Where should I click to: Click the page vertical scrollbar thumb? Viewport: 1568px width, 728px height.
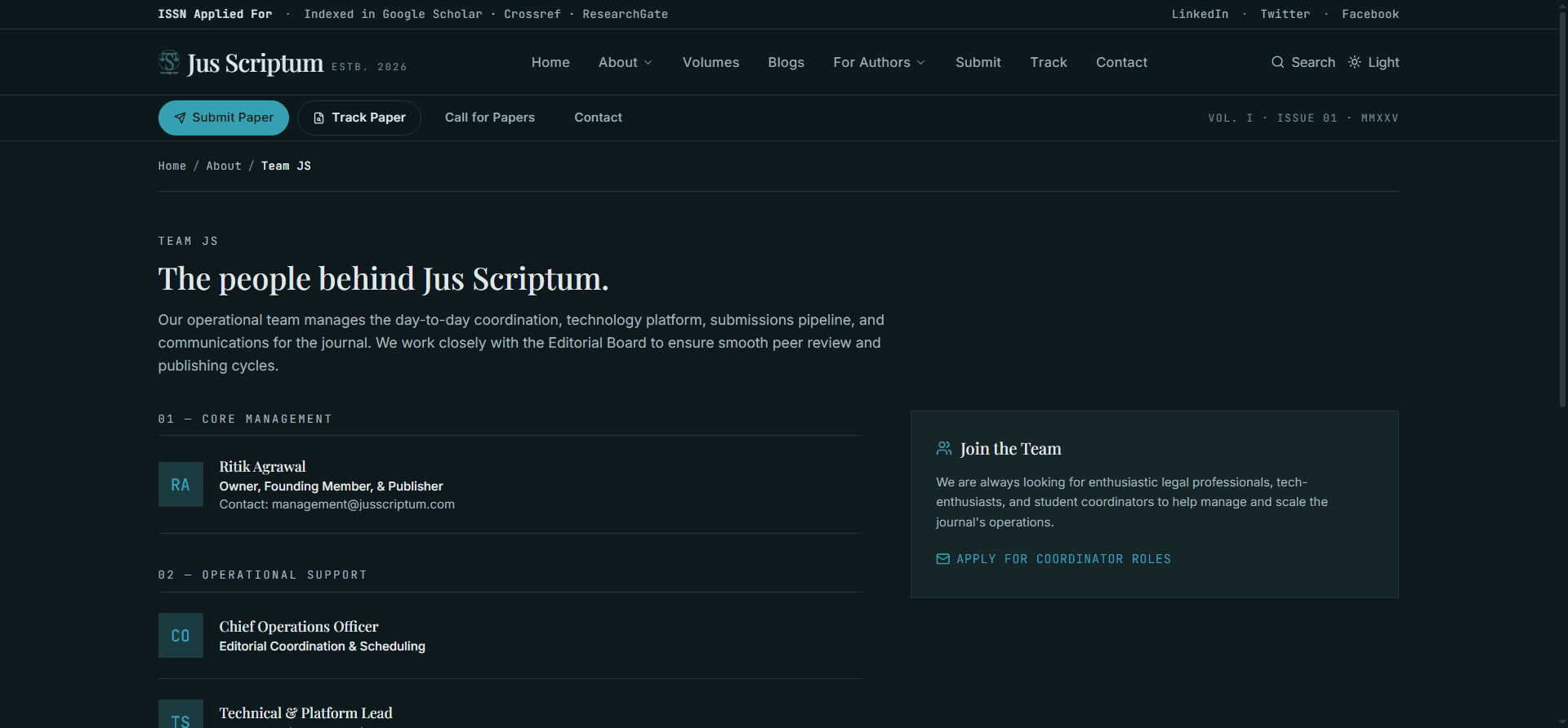click(1562, 208)
